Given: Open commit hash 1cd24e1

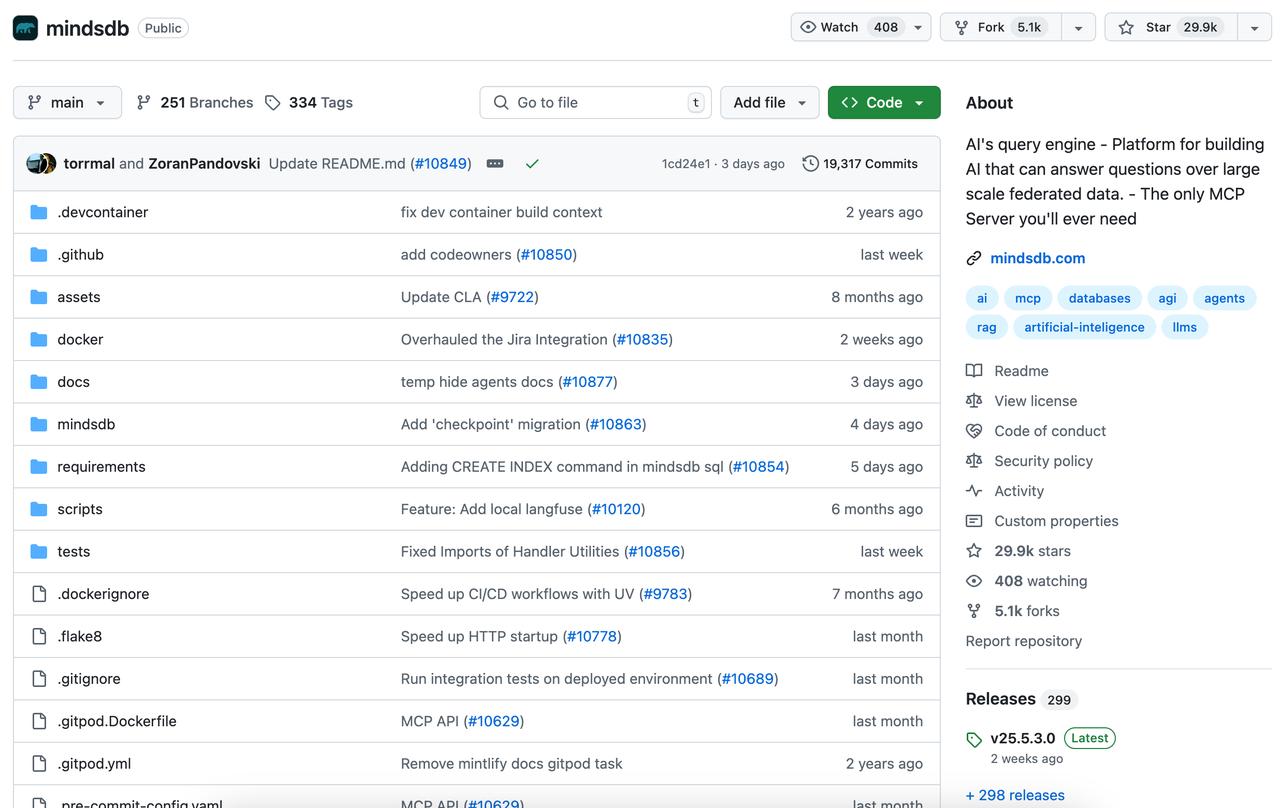Looking at the screenshot, I should [x=686, y=164].
